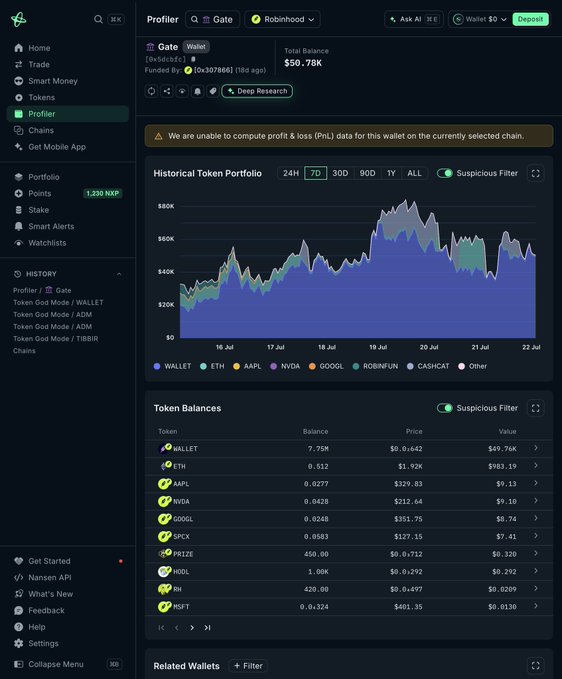Expand the SPCX token row arrow

pyautogui.click(x=536, y=536)
